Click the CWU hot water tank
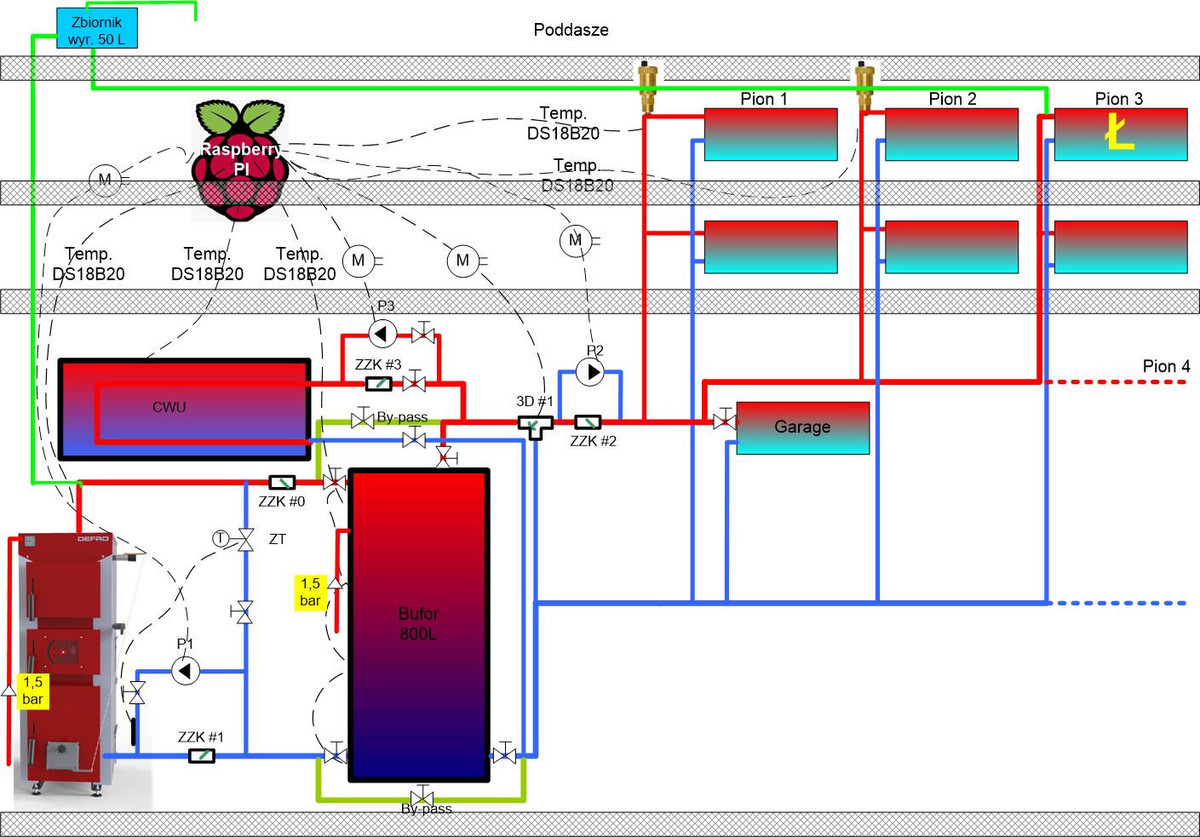This screenshot has width=1200, height=837. [183, 408]
